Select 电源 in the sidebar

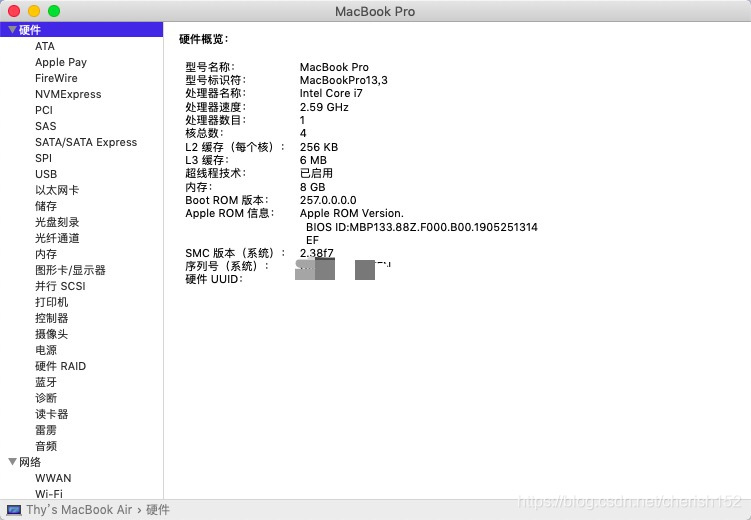point(46,350)
